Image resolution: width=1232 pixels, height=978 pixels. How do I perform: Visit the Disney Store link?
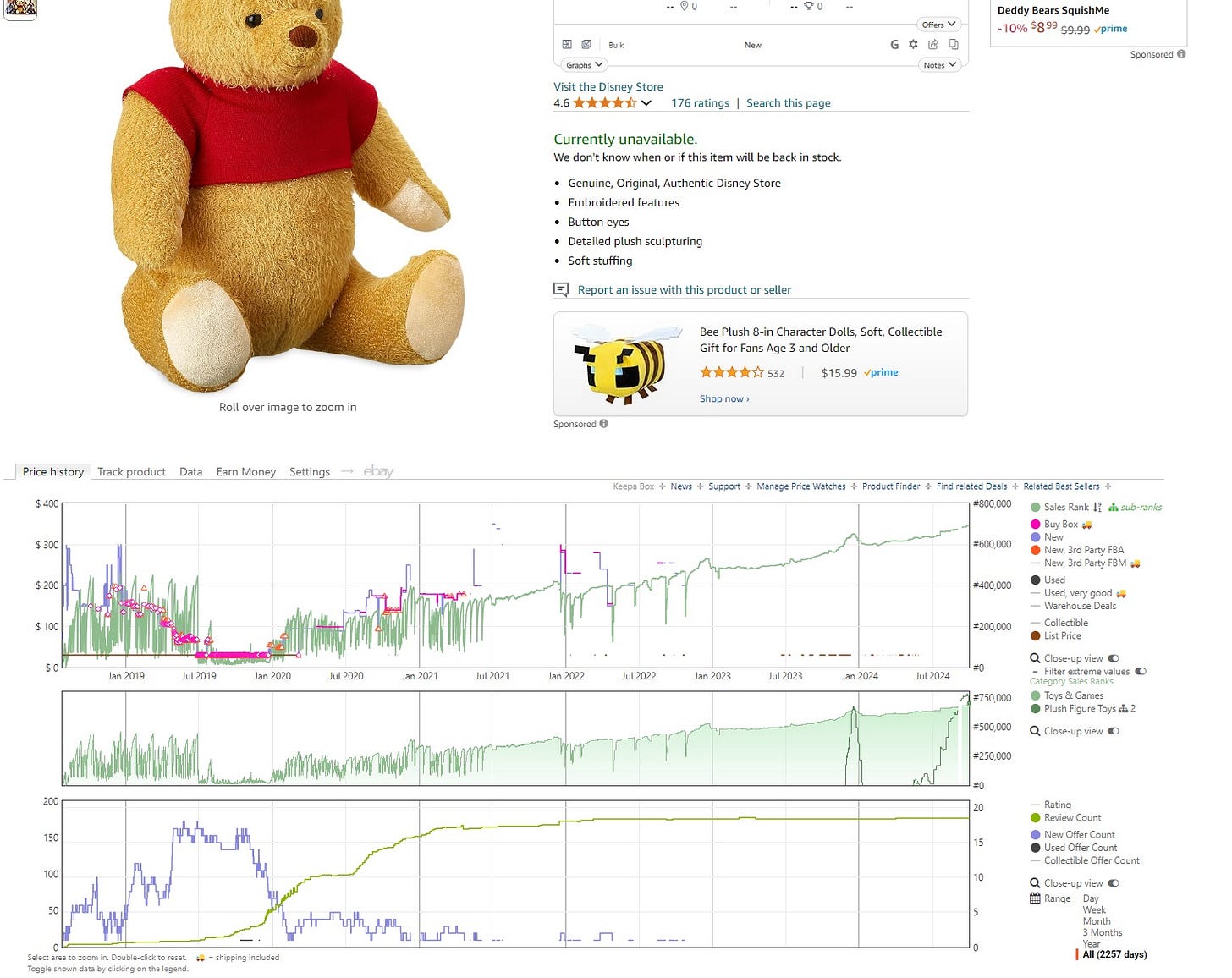tap(608, 87)
